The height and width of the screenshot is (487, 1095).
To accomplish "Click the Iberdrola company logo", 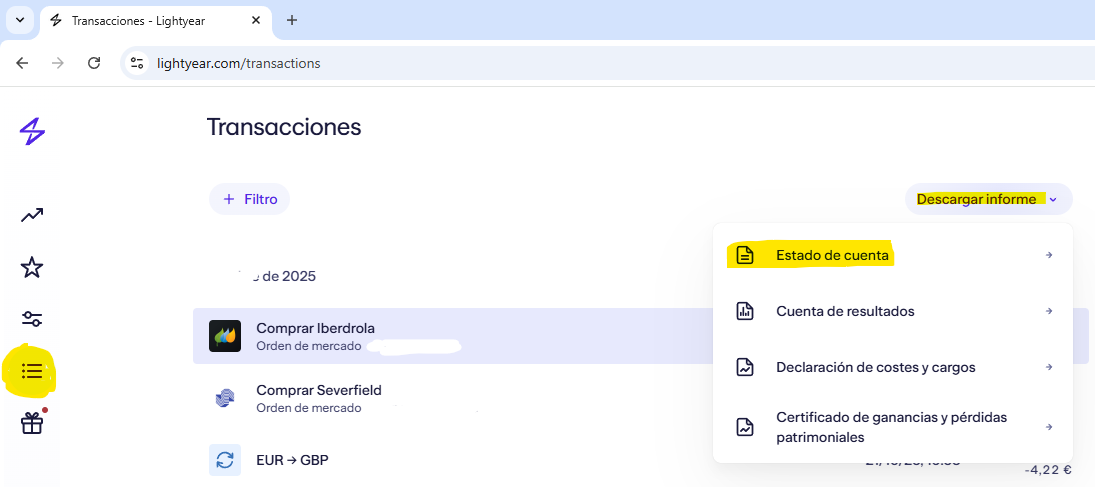I will click(x=225, y=336).
